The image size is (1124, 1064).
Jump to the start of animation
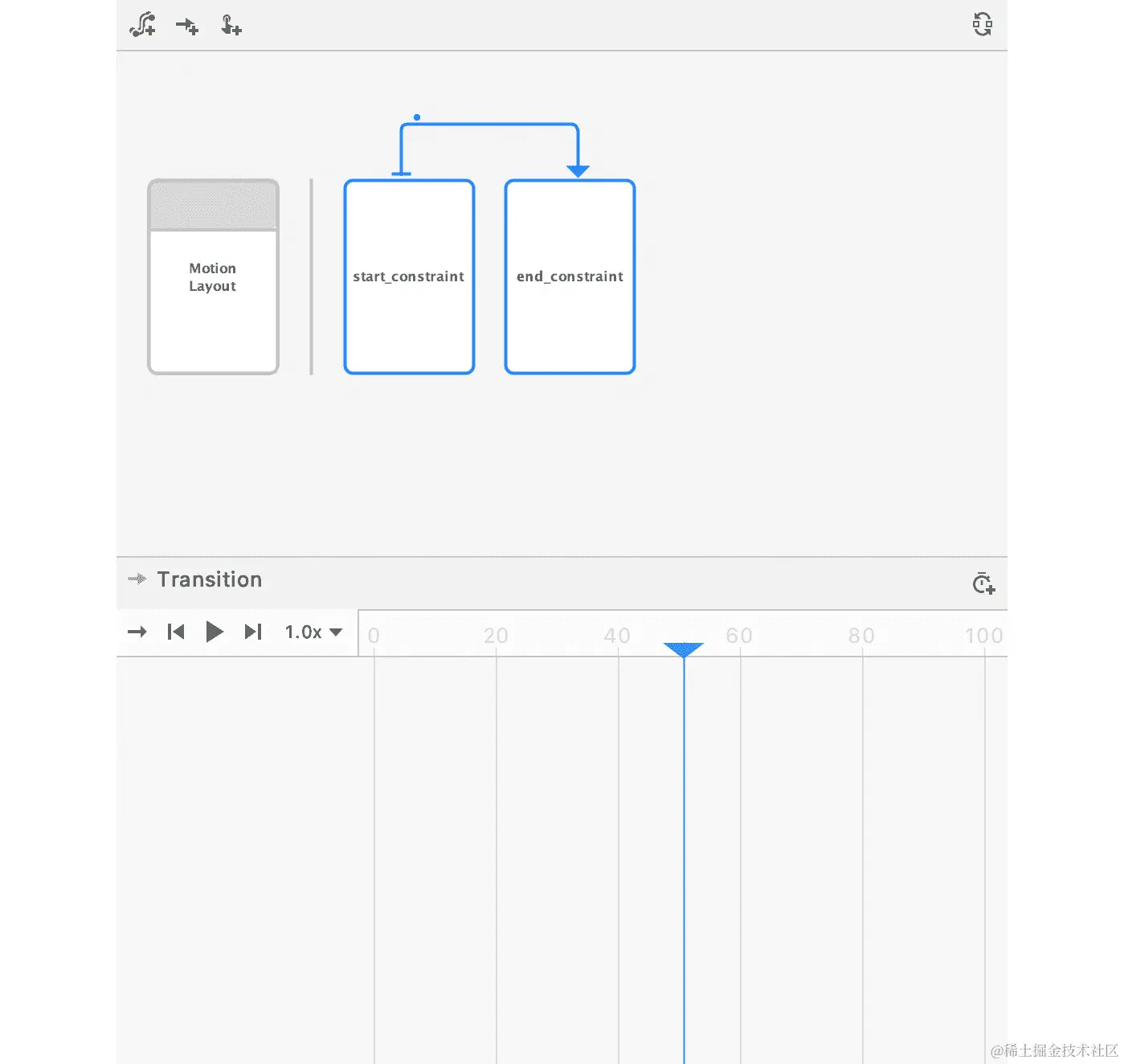point(176,632)
